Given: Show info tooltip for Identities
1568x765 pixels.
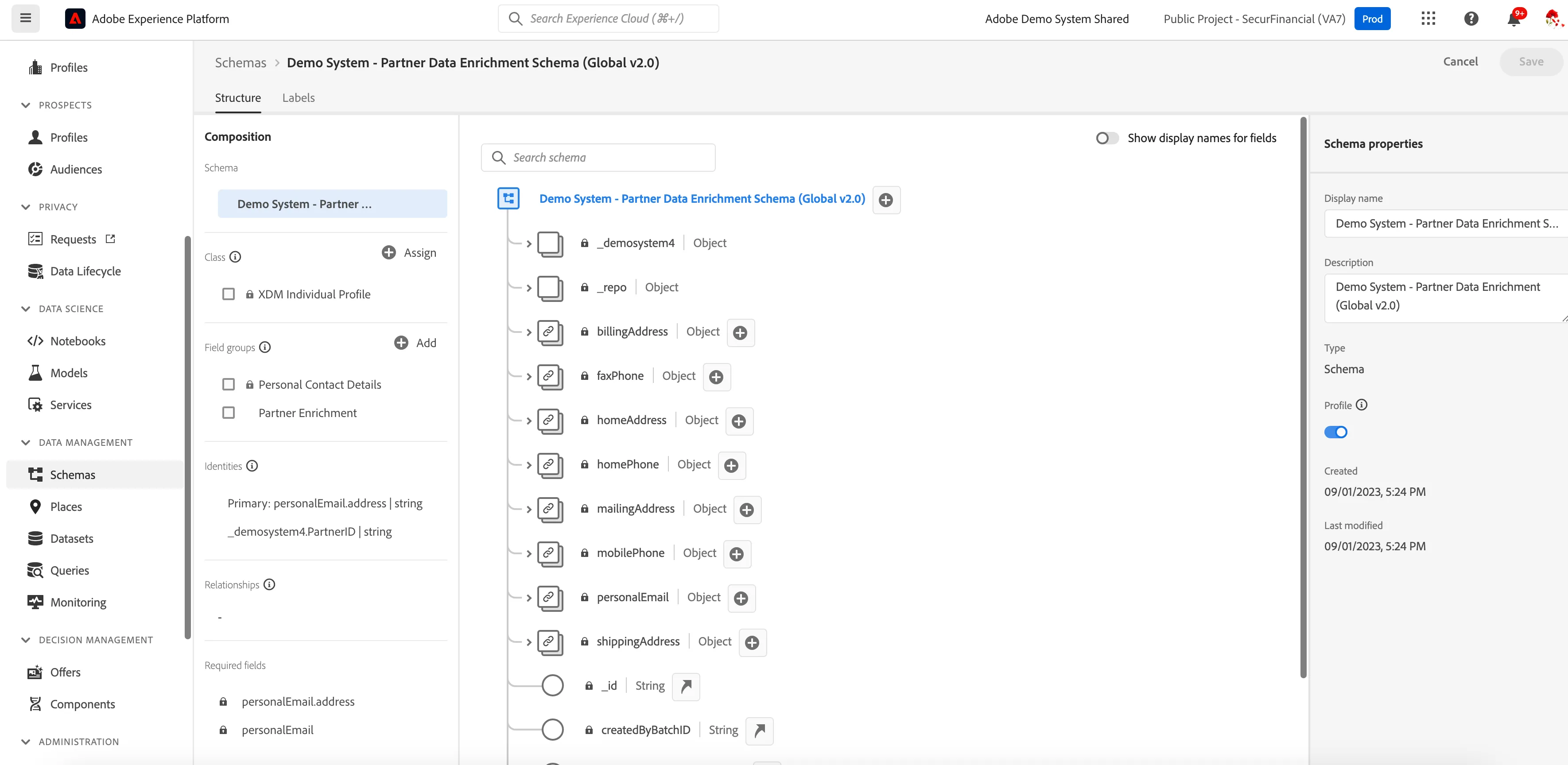Looking at the screenshot, I should (x=252, y=466).
